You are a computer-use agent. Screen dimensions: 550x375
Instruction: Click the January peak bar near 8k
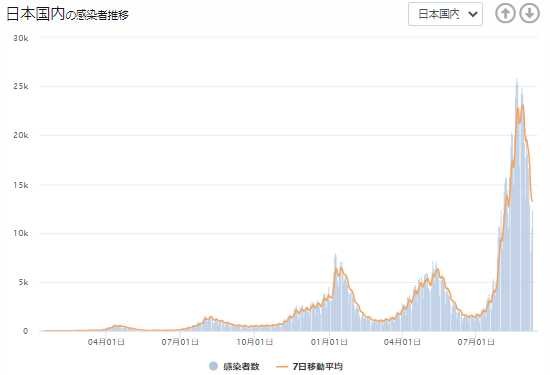pos(335,292)
